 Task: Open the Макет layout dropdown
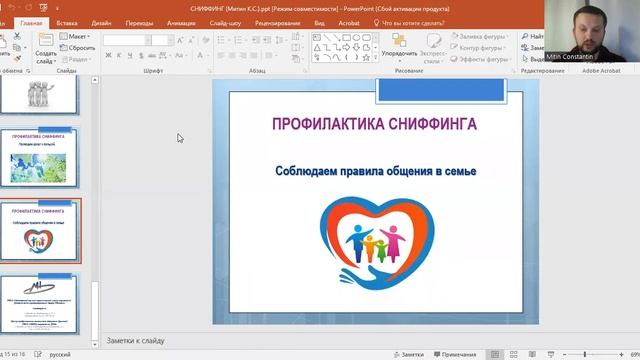[x=75, y=36]
